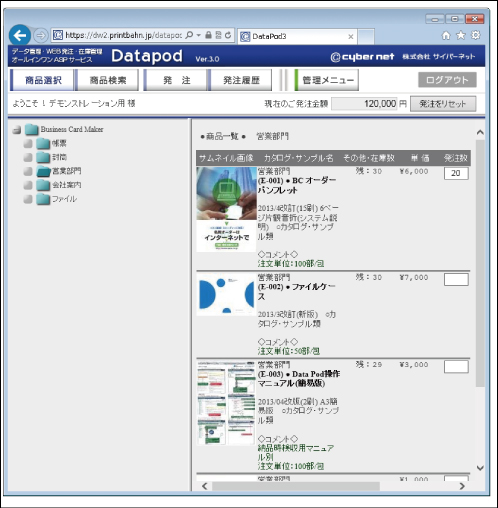Viewport: 498px width, 508px height.
Task: Expand the 封筒 tree node toggle
Action: 28,157
